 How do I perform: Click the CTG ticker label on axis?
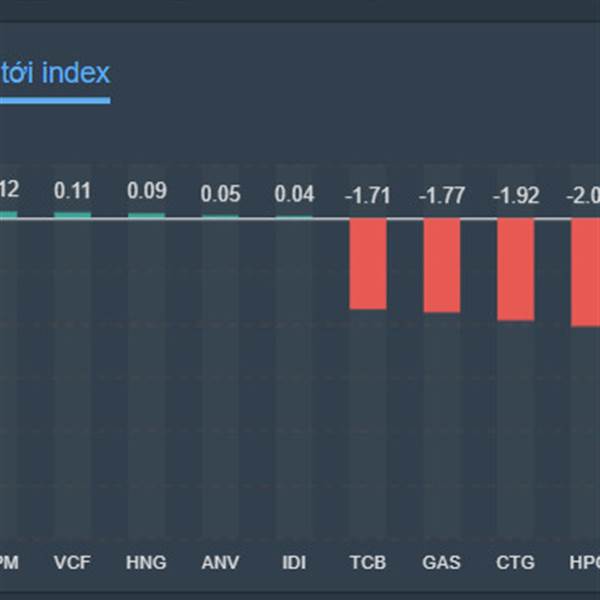(515, 561)
